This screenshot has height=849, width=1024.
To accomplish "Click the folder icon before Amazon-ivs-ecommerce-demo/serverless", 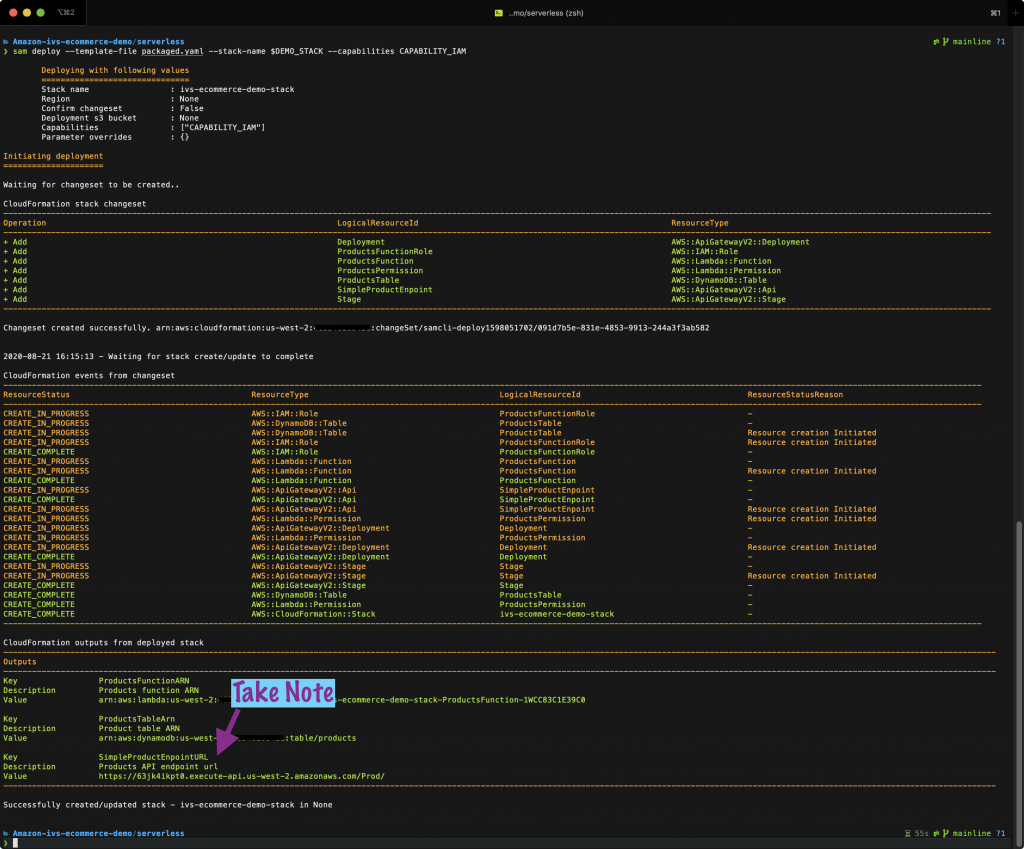I will pyautogui.click(x=8, y=42).
